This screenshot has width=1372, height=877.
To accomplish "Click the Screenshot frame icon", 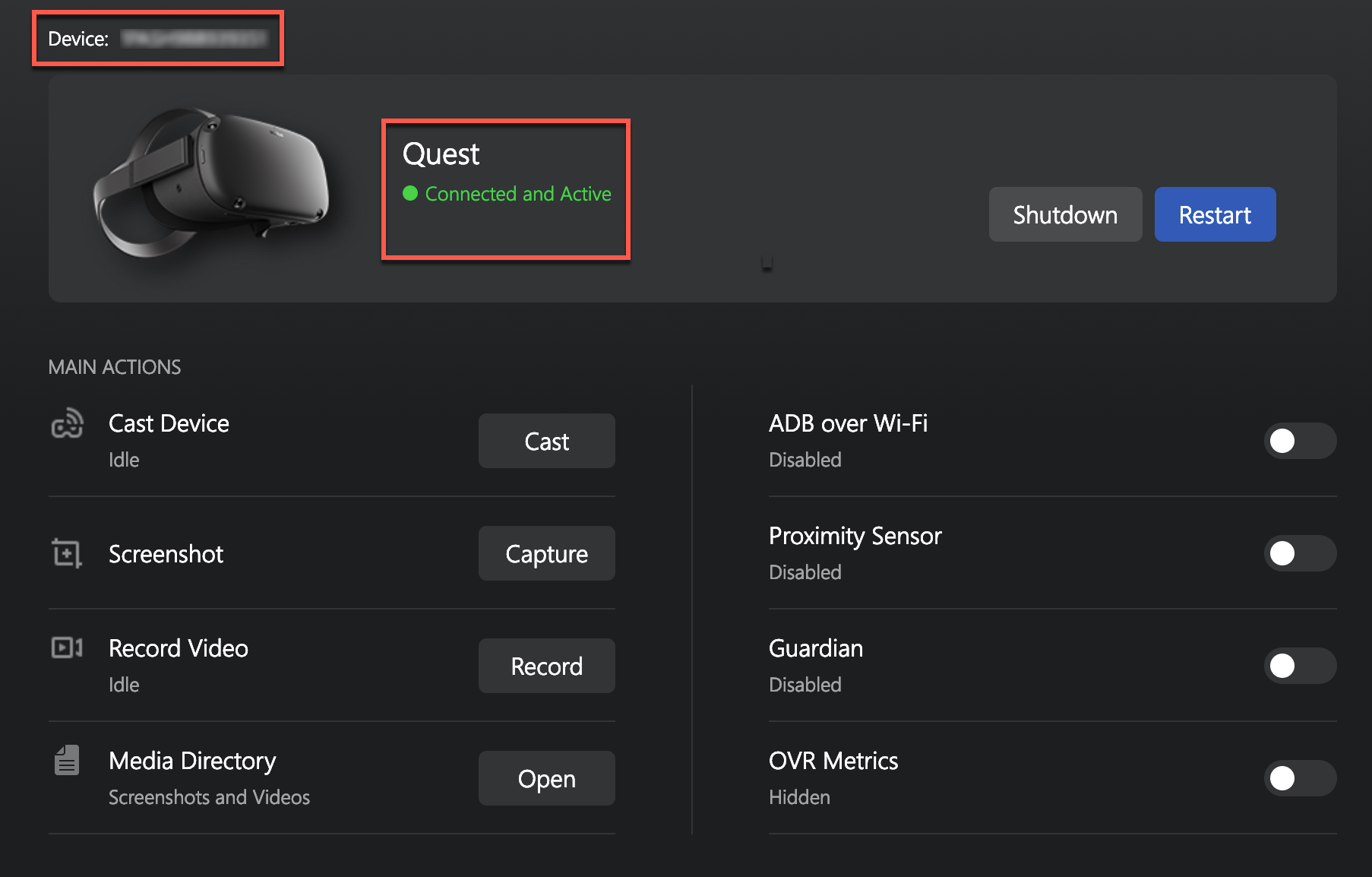I will pyautogui.click(x=66, y=552).
